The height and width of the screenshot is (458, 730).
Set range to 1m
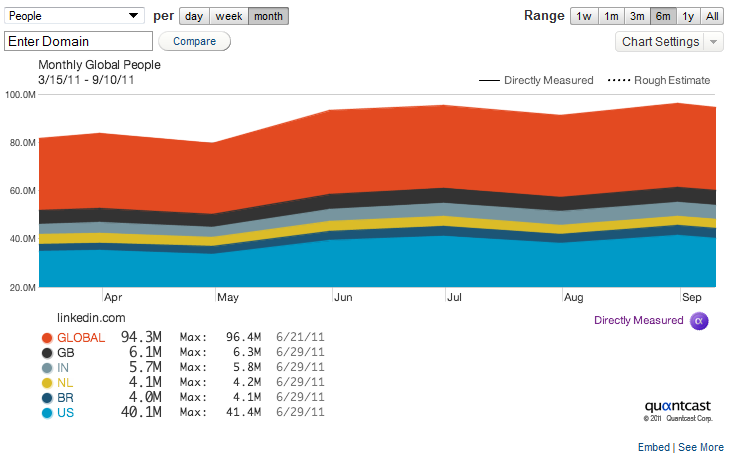611,16
